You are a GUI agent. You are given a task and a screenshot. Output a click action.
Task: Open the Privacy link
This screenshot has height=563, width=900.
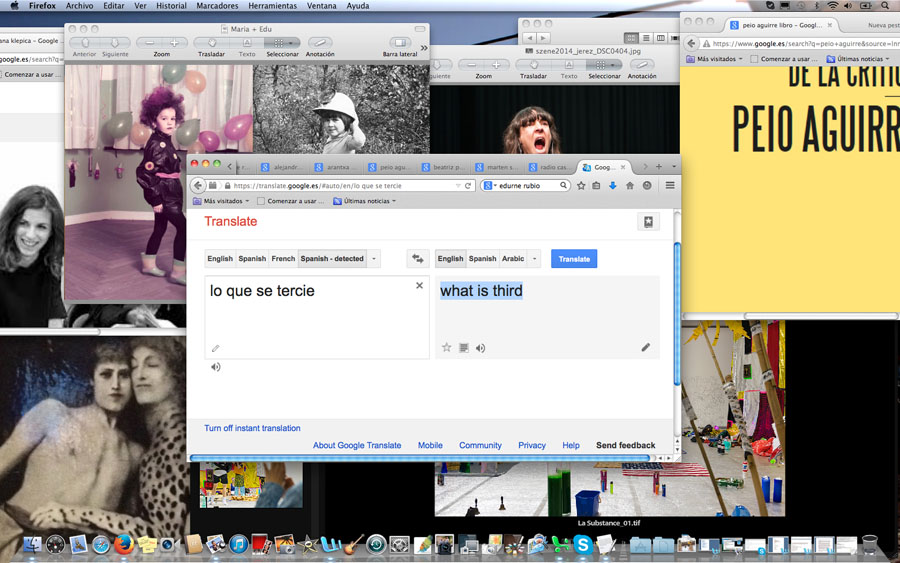coord(532,445)
